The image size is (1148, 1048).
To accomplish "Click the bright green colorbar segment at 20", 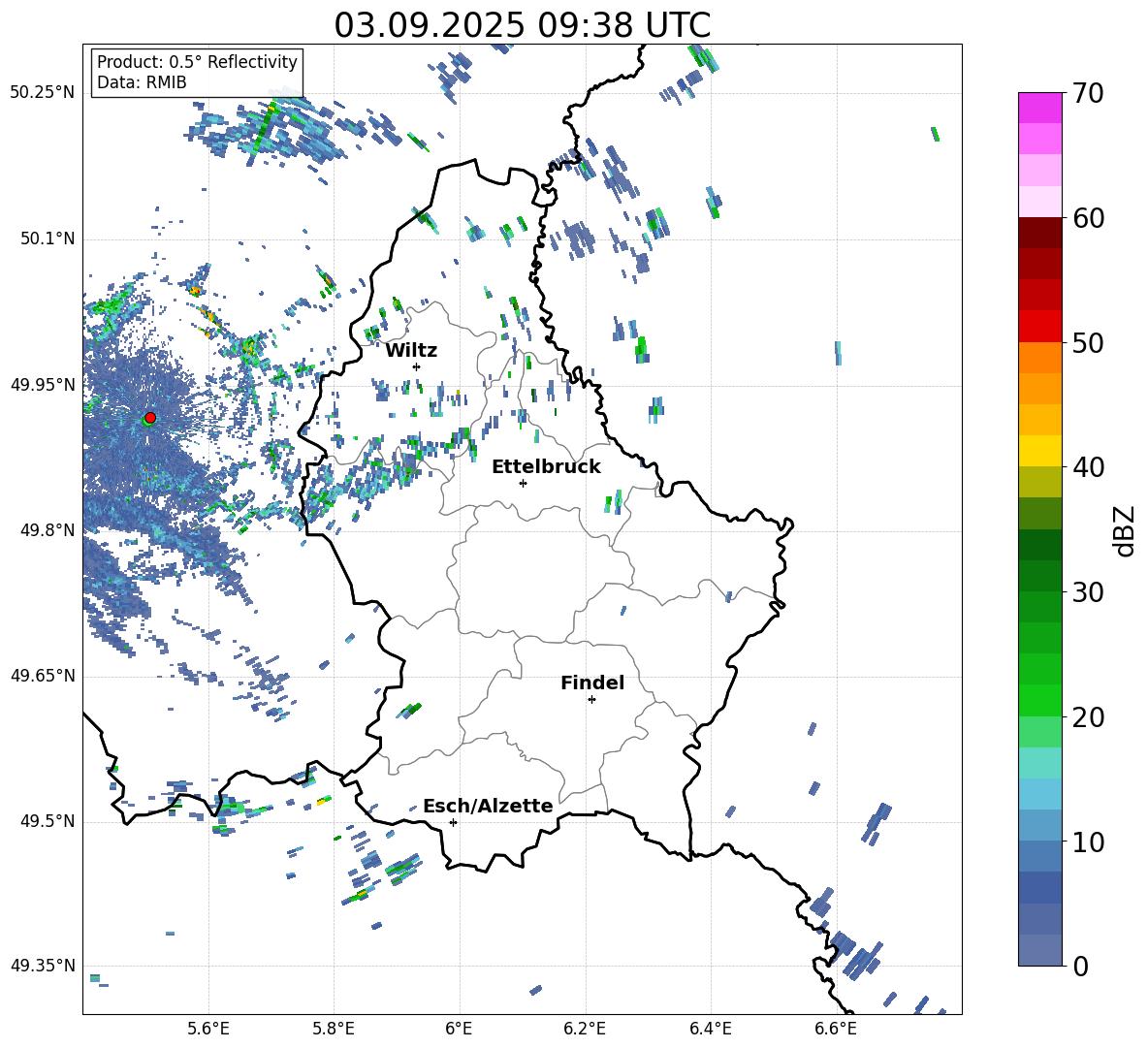I will point(1039,700).
